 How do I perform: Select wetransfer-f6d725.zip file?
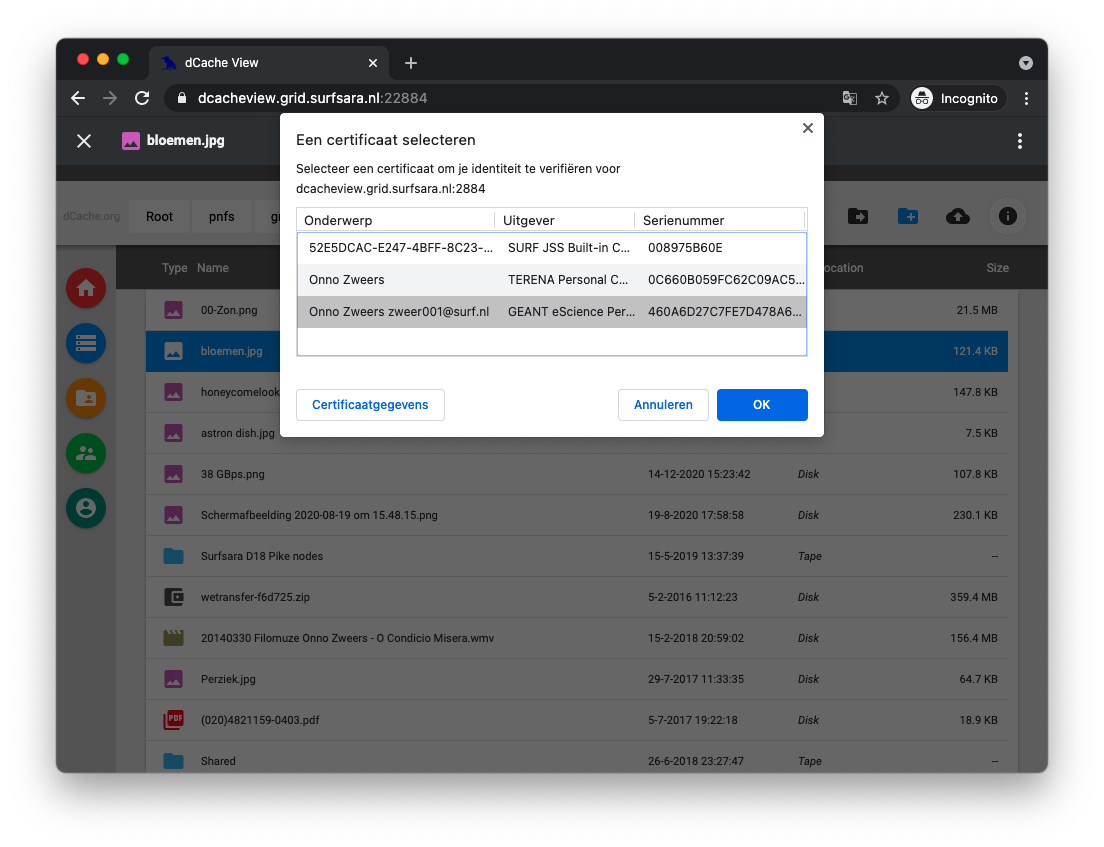pyautogui.click(x=577, y=596)
